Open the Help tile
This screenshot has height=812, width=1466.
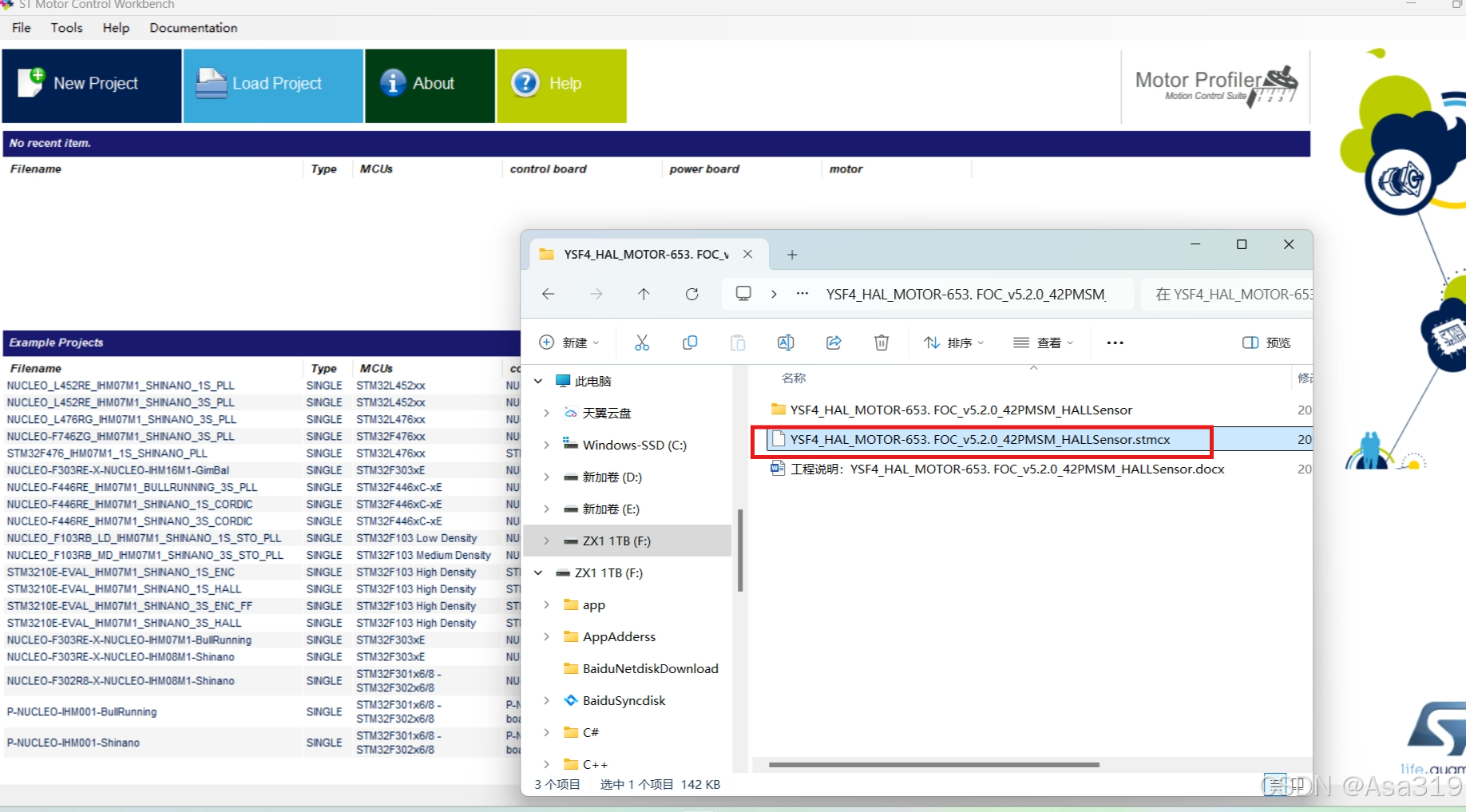tap(561, 85)
